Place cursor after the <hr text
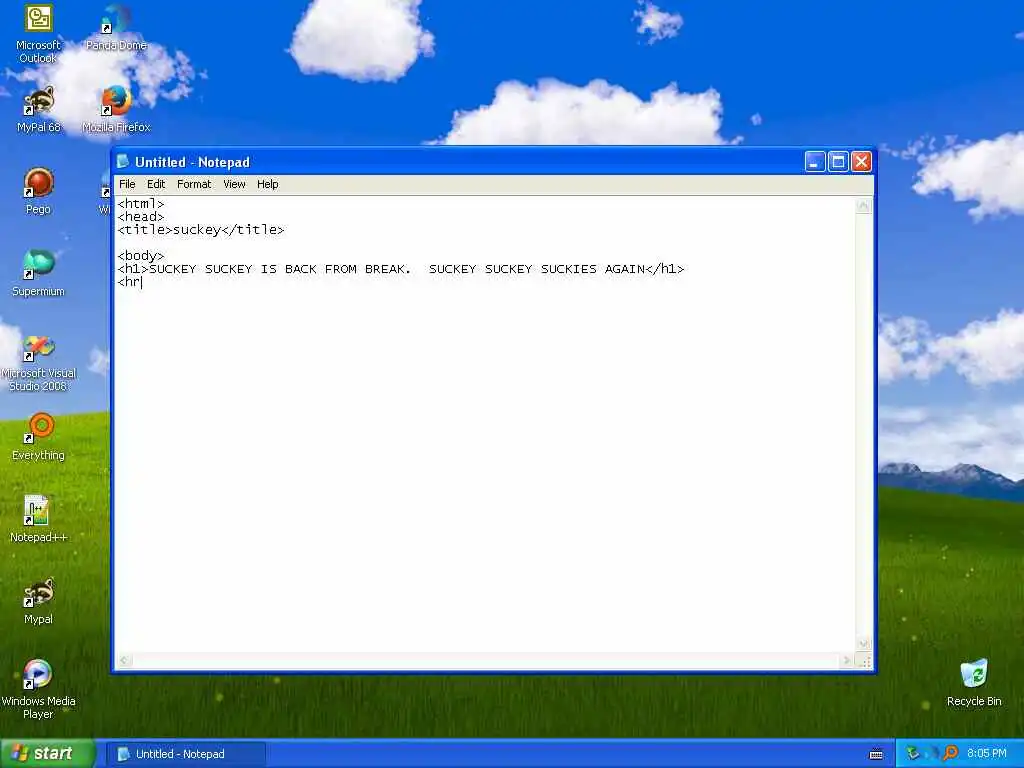 (141, 282)
